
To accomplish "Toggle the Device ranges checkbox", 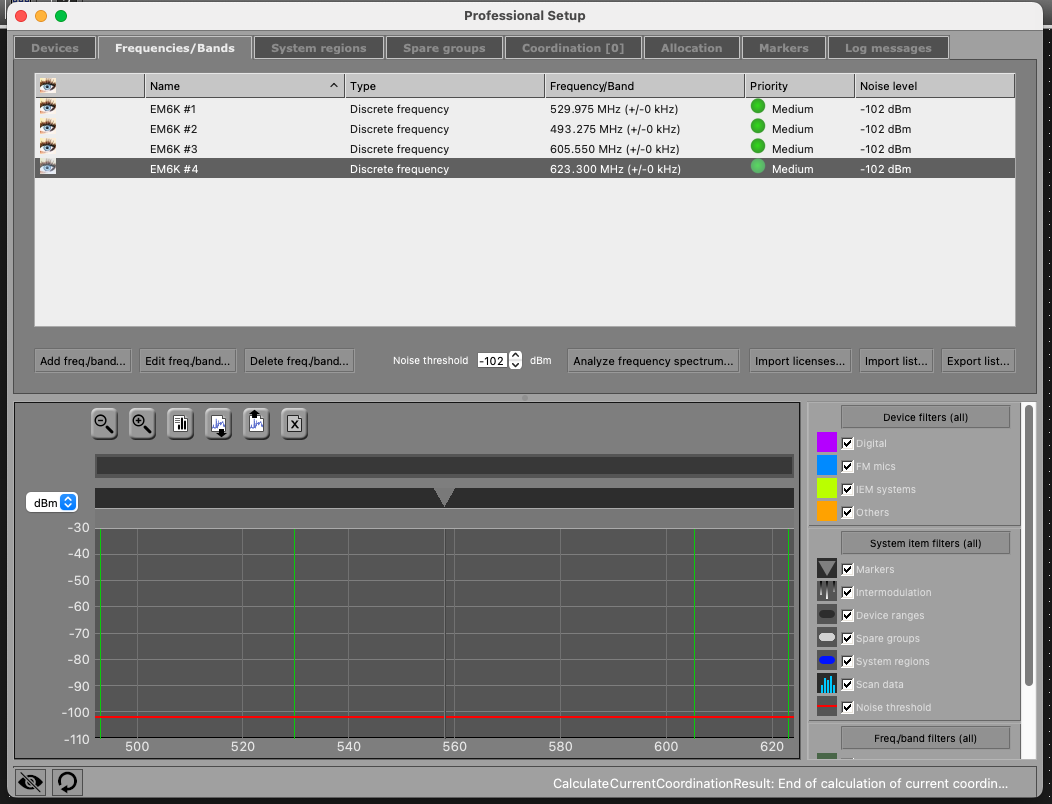I will [847, 615].
